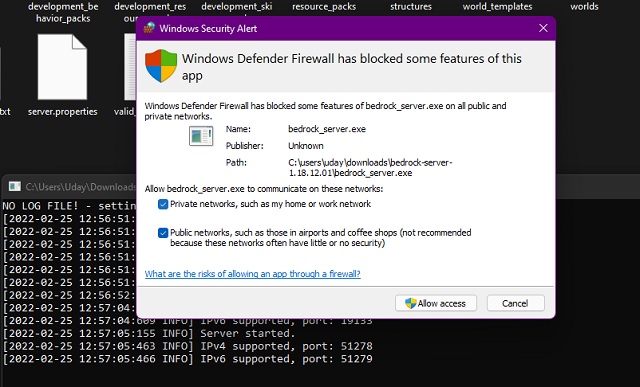Click the shield icon on Allow access button

410,303
